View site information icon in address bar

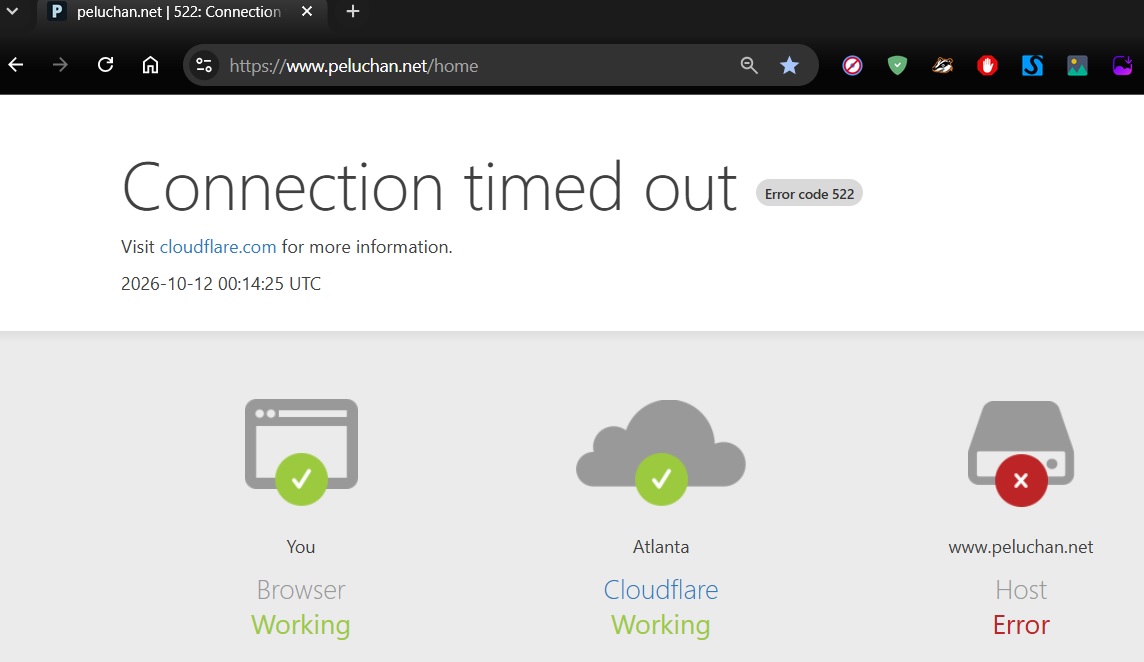point(204,66)
